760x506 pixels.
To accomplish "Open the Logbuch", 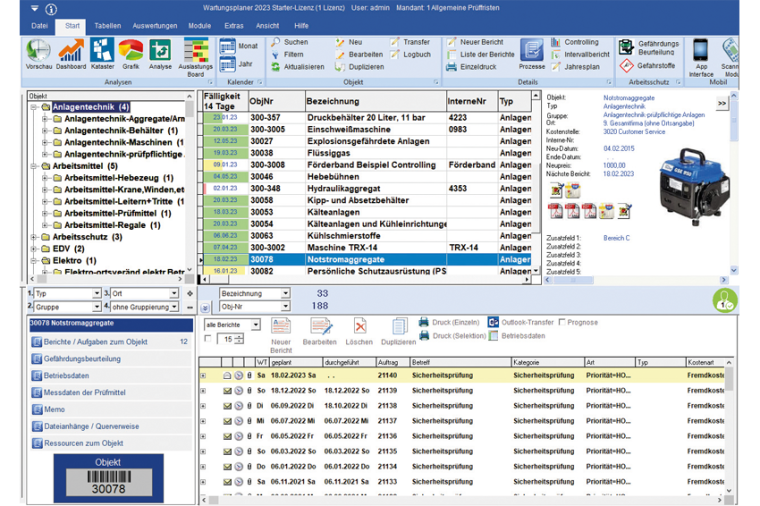I will [411, 55].
